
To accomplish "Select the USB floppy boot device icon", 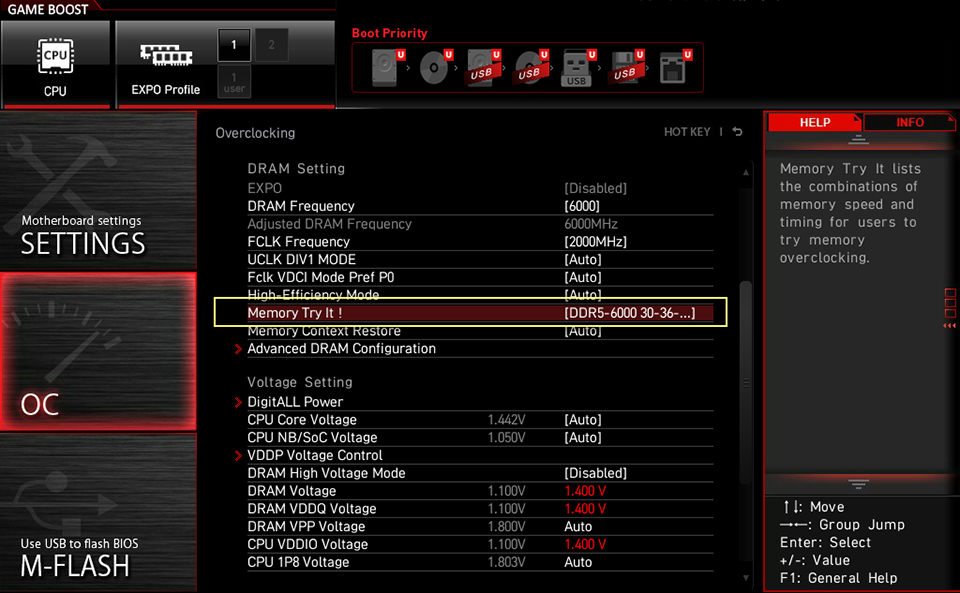I will click(x=624, y=68).
